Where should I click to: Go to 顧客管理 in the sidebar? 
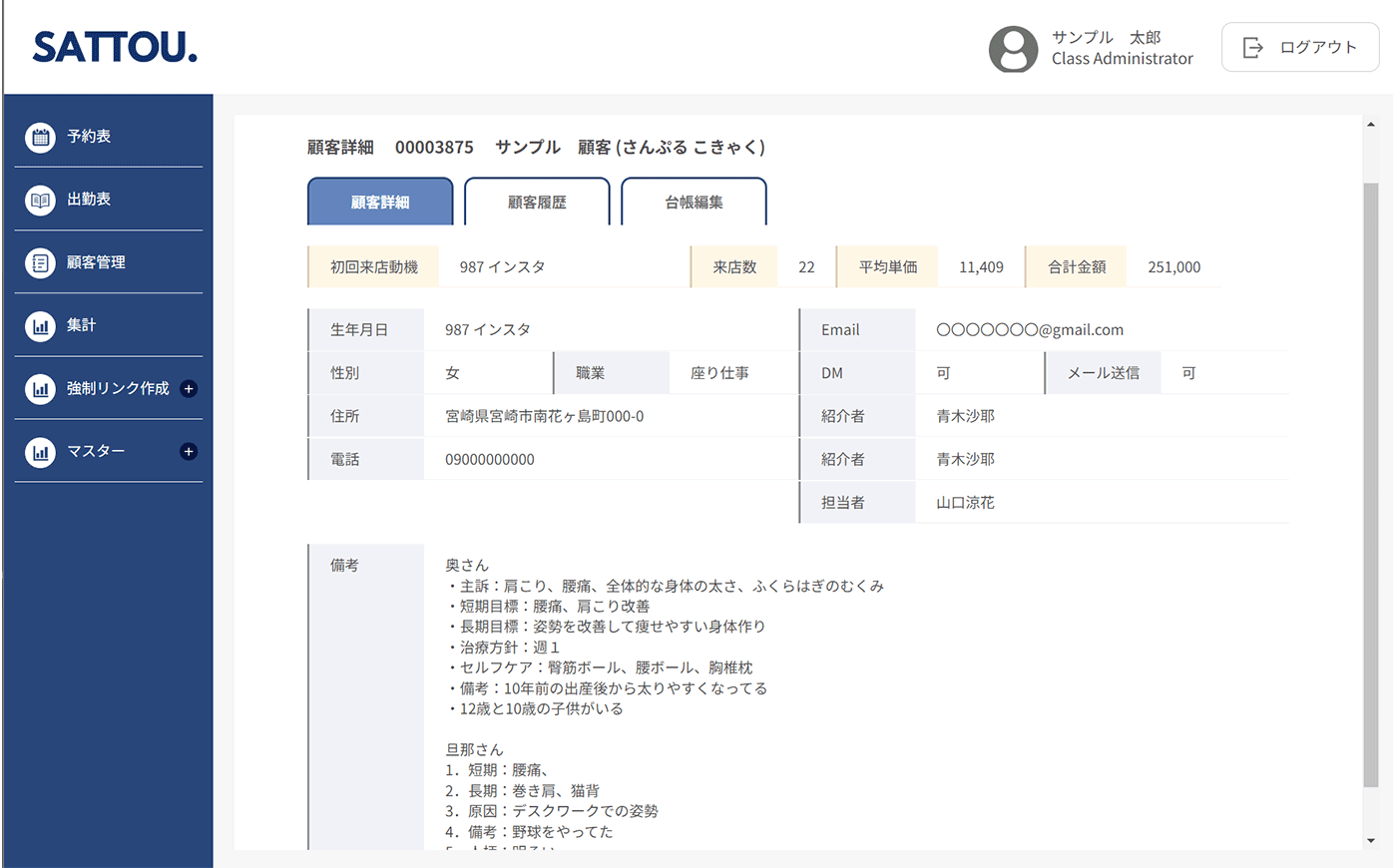[x=96, y=262]
